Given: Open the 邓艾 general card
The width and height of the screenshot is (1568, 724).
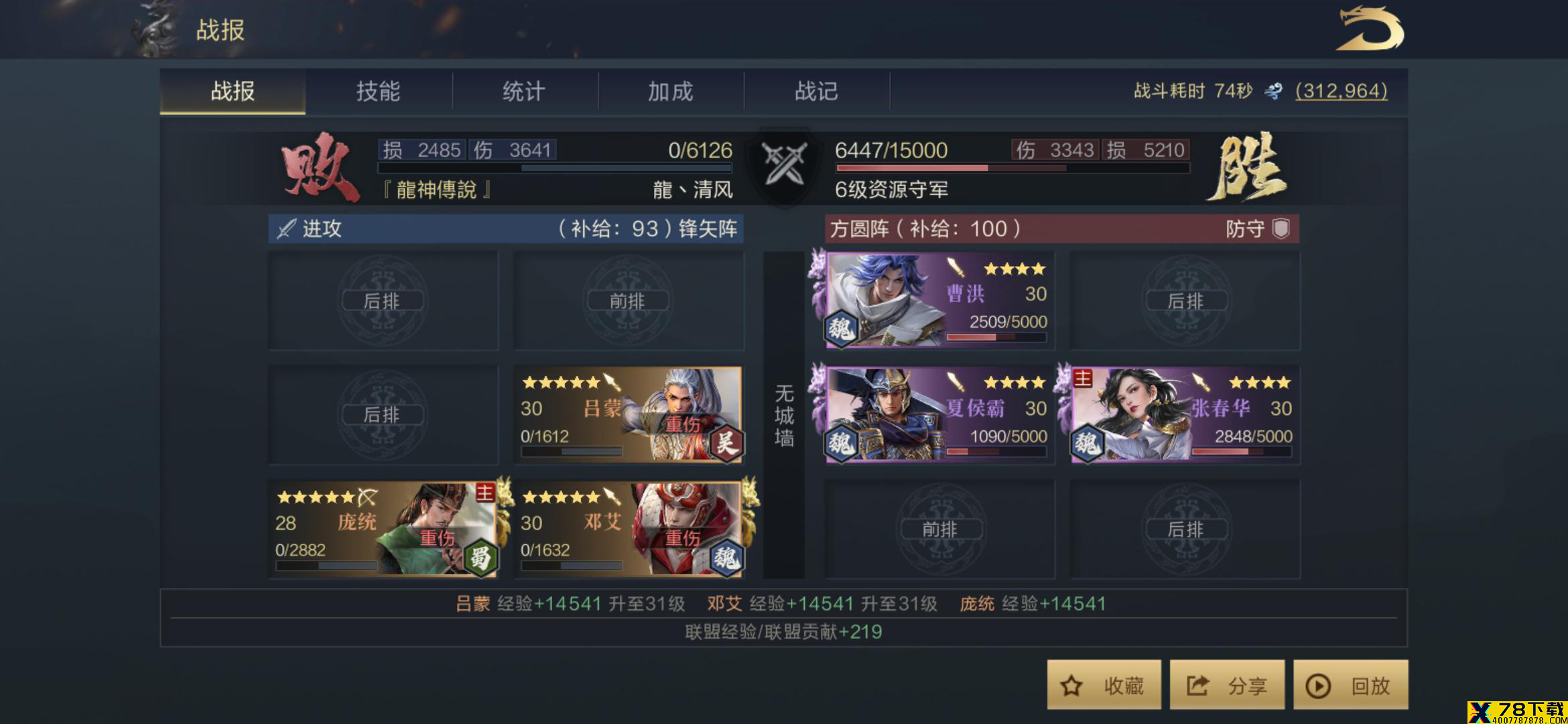Looking at the screenshot, I should 629,529.
